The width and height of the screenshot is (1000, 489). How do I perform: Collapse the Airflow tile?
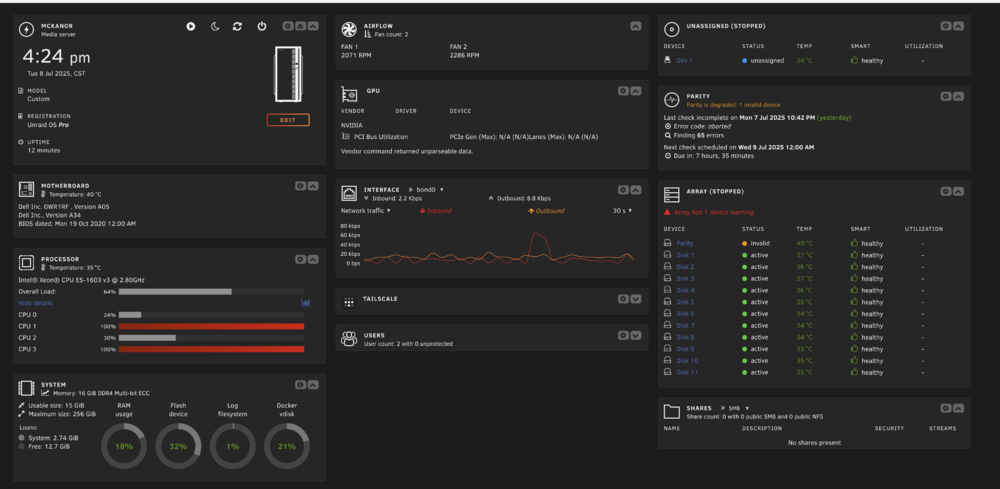636,26
